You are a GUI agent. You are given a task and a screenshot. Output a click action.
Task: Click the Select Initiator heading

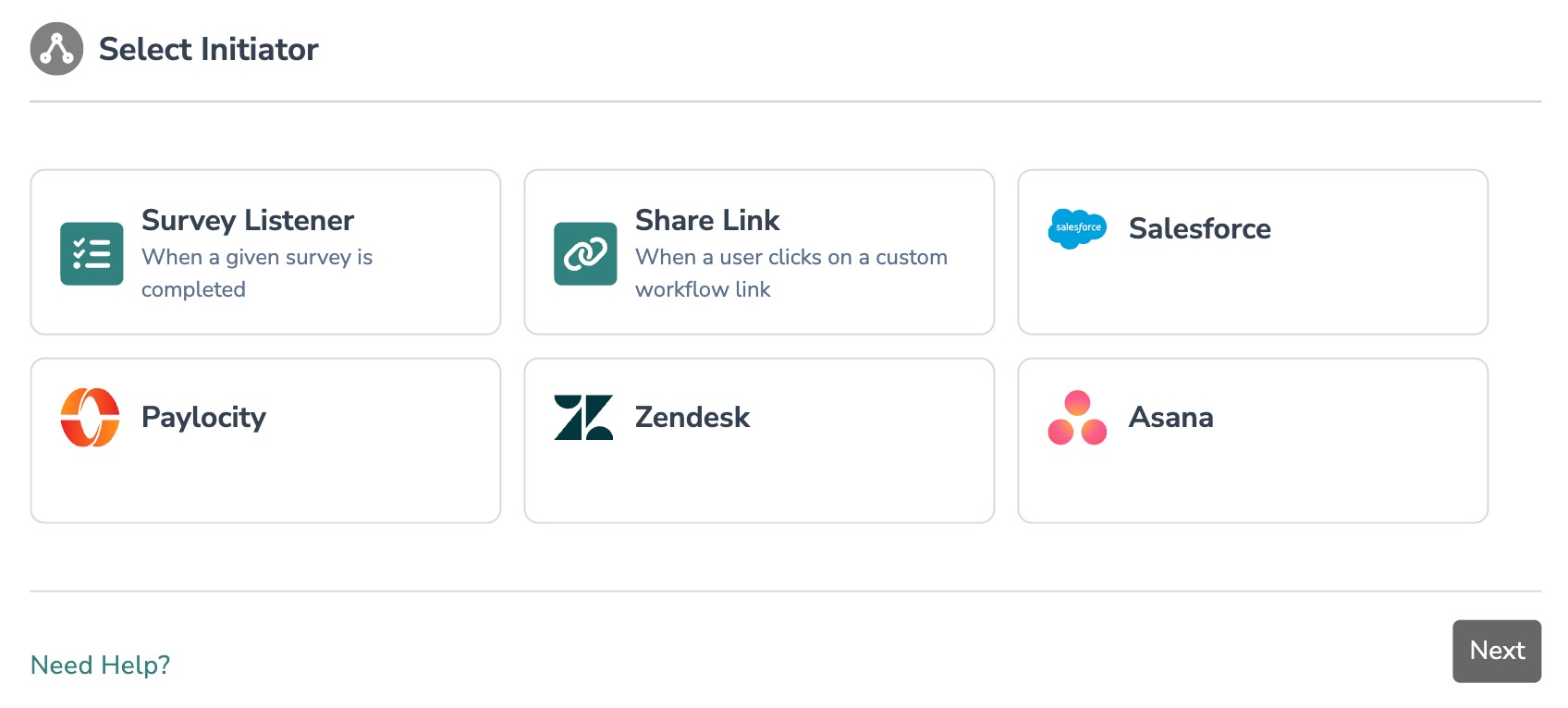coord(209,49)
